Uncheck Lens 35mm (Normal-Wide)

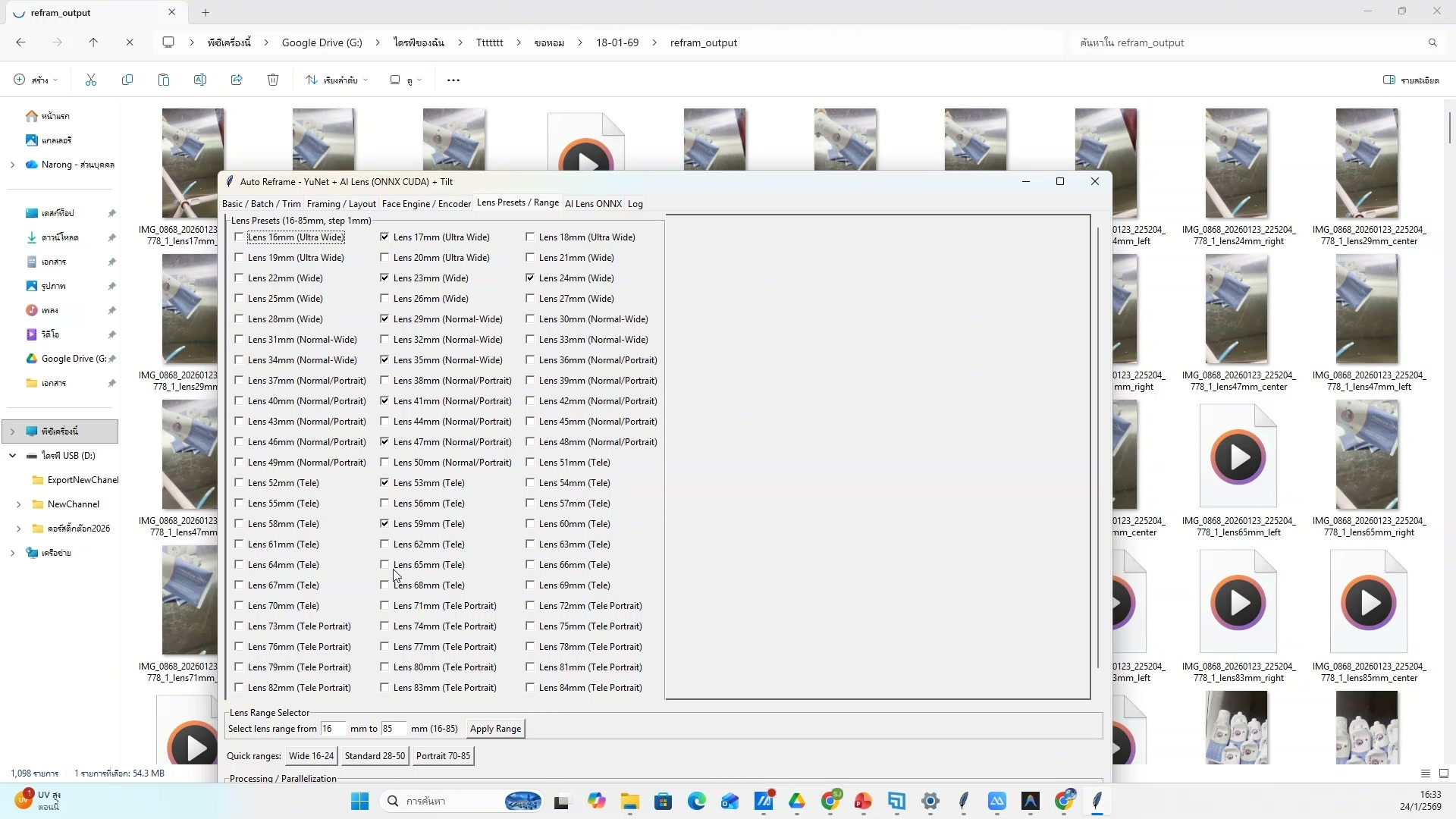click(x=384, y=360)
